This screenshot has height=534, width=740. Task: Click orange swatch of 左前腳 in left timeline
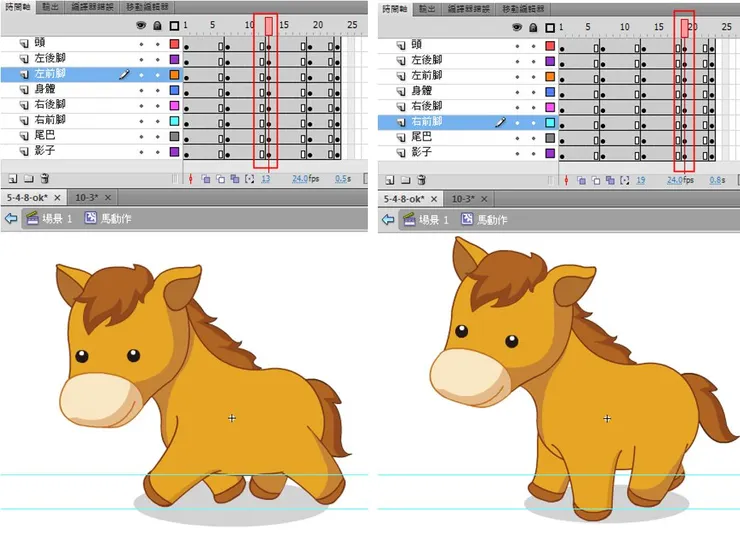point(175,75)
